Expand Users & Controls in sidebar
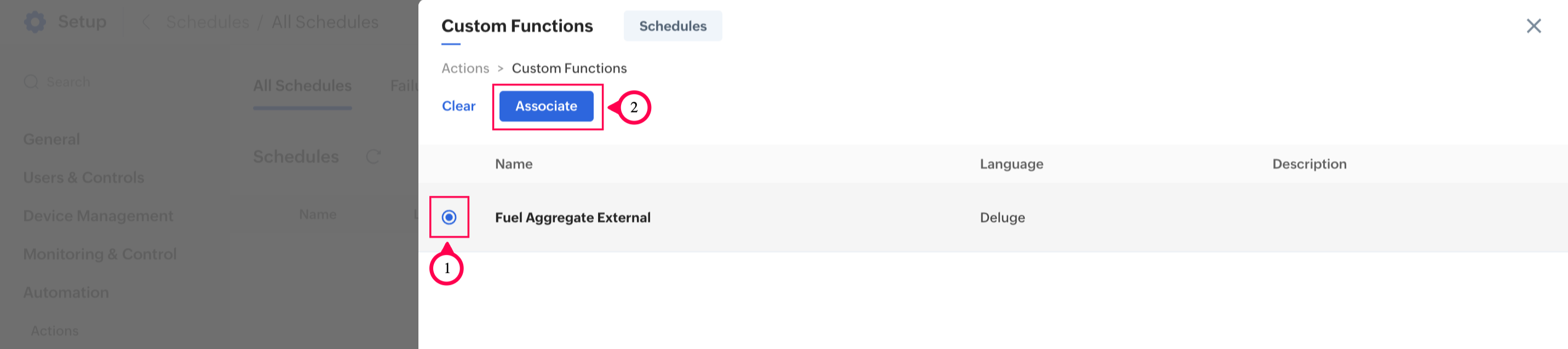The image size is (1568, 349). [x=83, y=178]
